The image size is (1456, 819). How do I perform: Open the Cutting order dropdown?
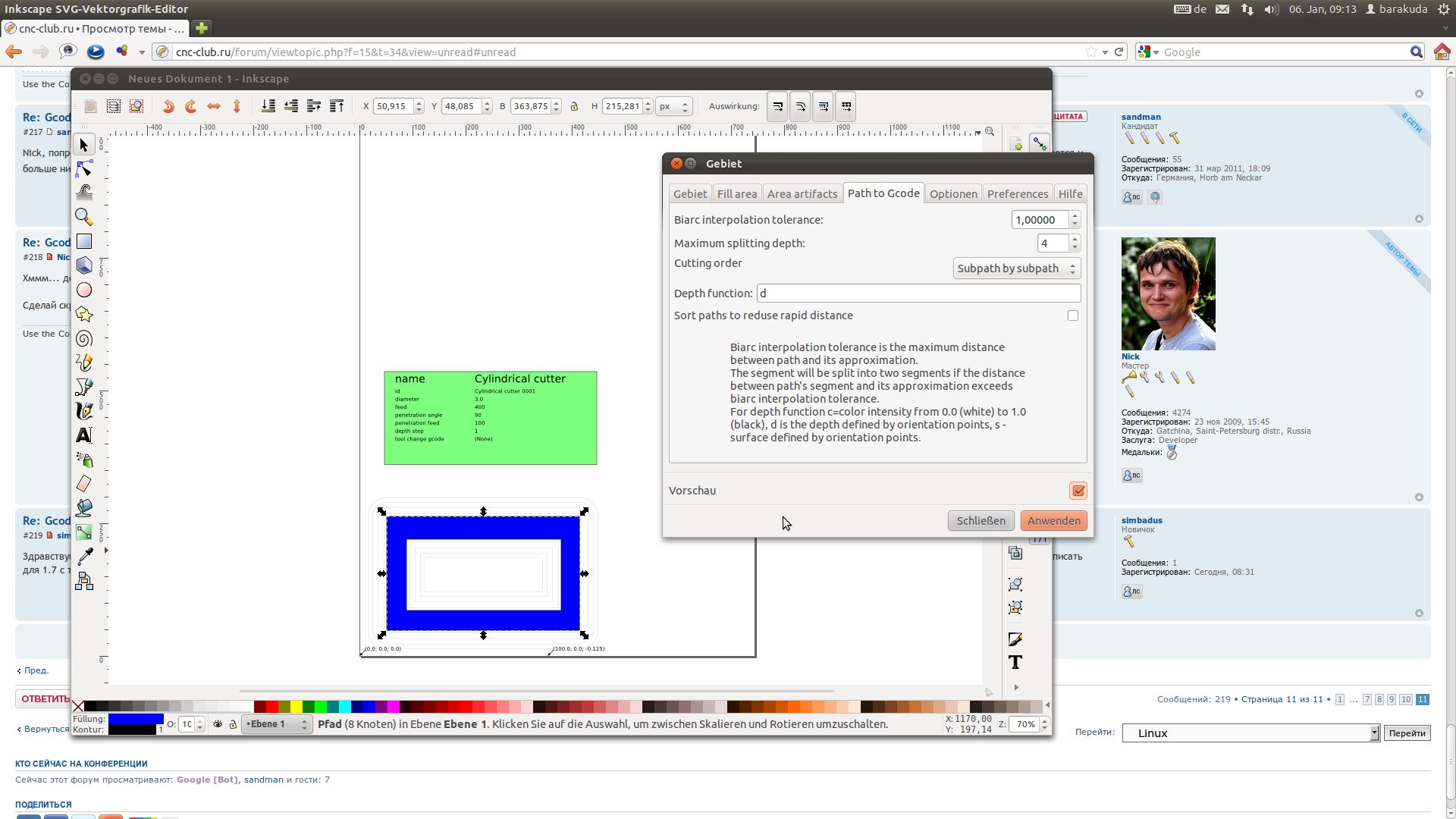click(x=1016, y=268)
